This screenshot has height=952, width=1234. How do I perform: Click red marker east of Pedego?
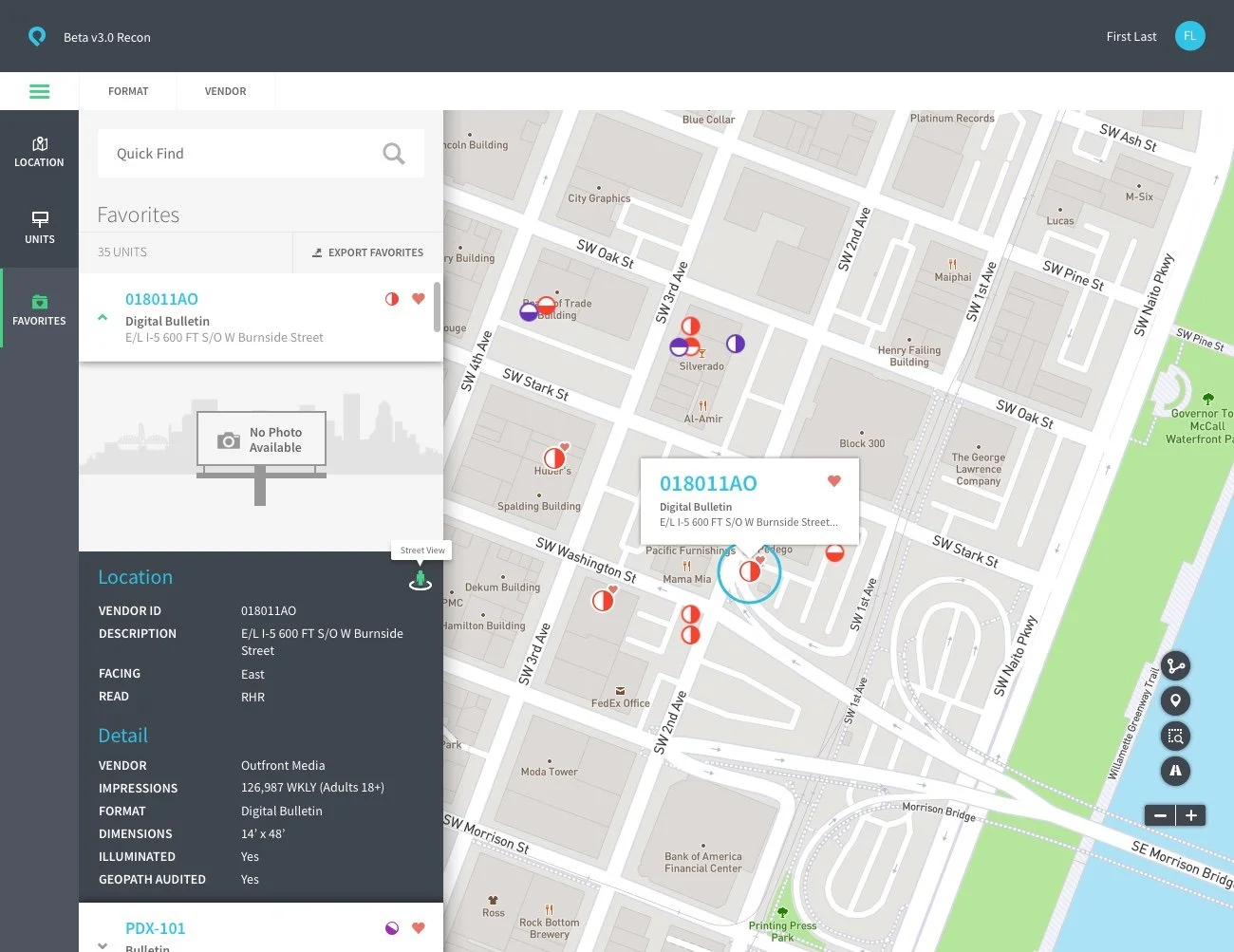pos(834,552)
